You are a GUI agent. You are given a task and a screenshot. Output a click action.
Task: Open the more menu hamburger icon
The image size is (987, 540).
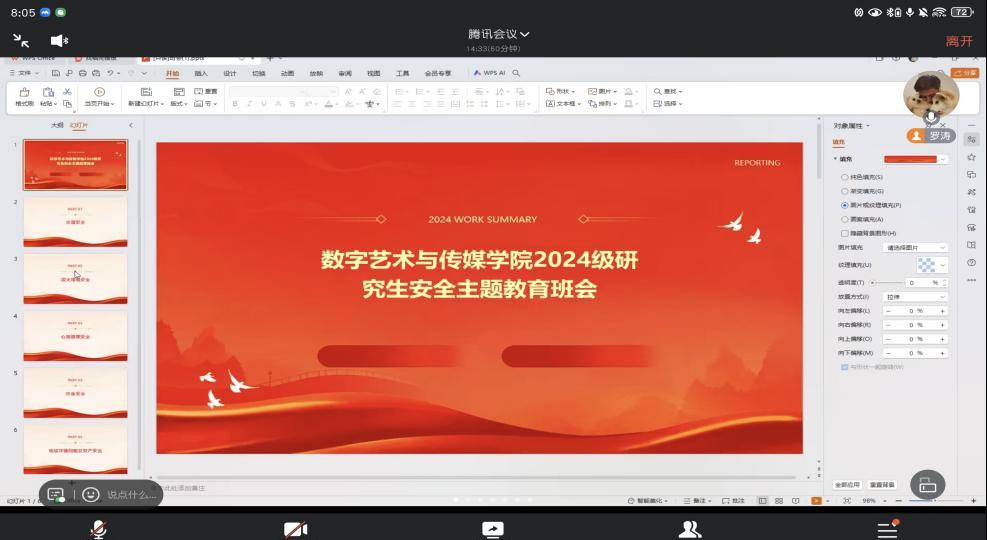[x=887, y=529]
